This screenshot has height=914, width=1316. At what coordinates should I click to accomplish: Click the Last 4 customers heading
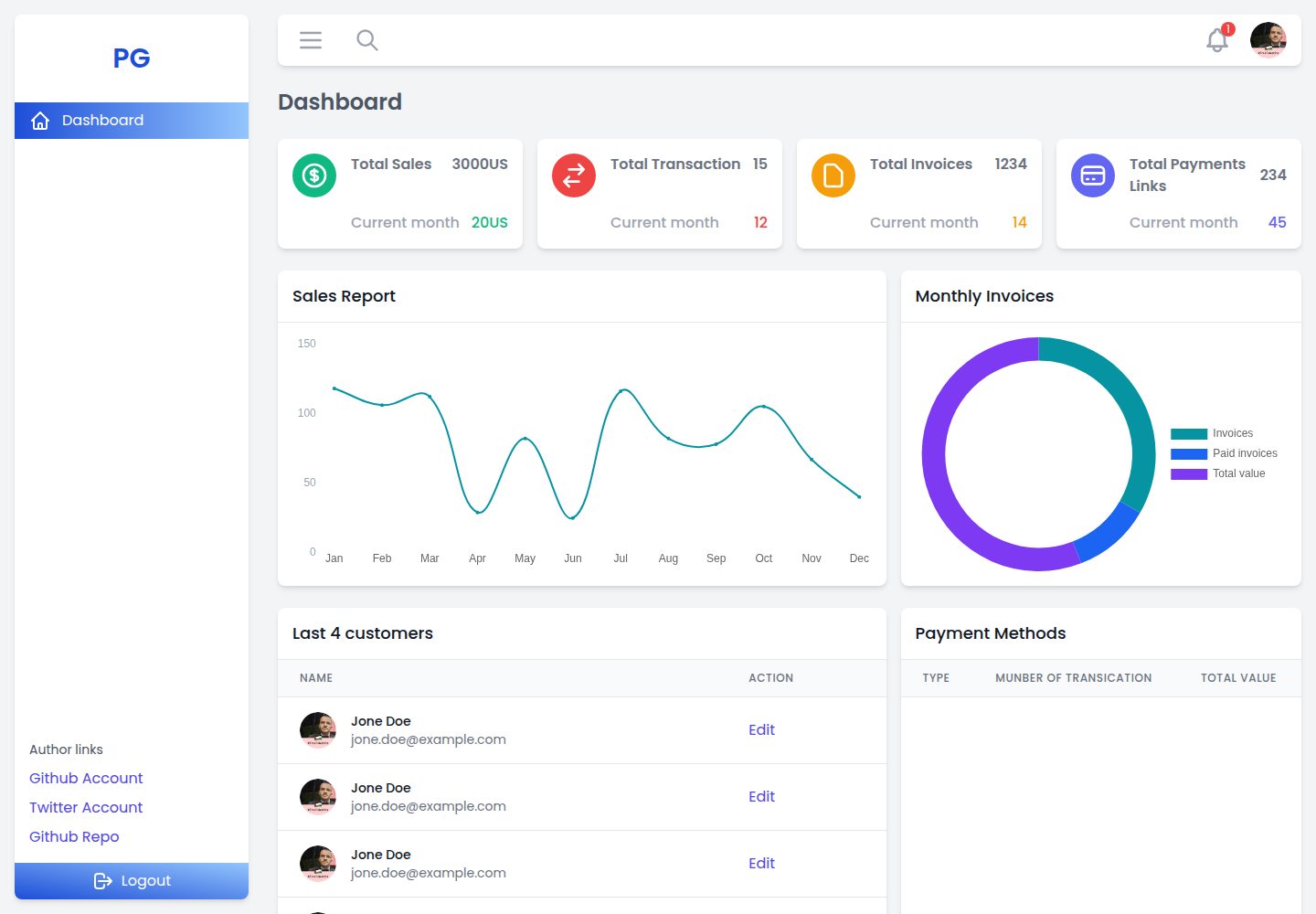click(x=363, y=633)
